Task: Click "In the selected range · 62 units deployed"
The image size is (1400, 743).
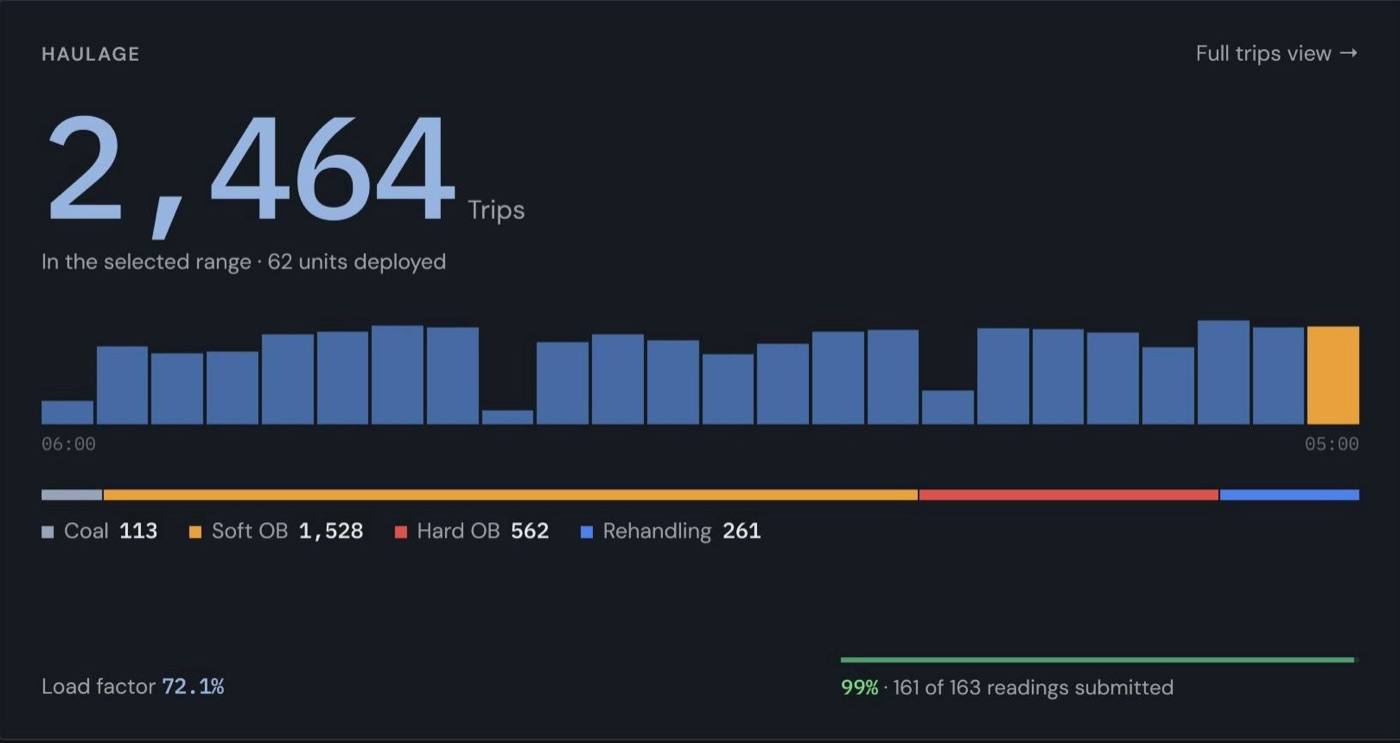Action: pyautogui.click(x=243, y=262)
